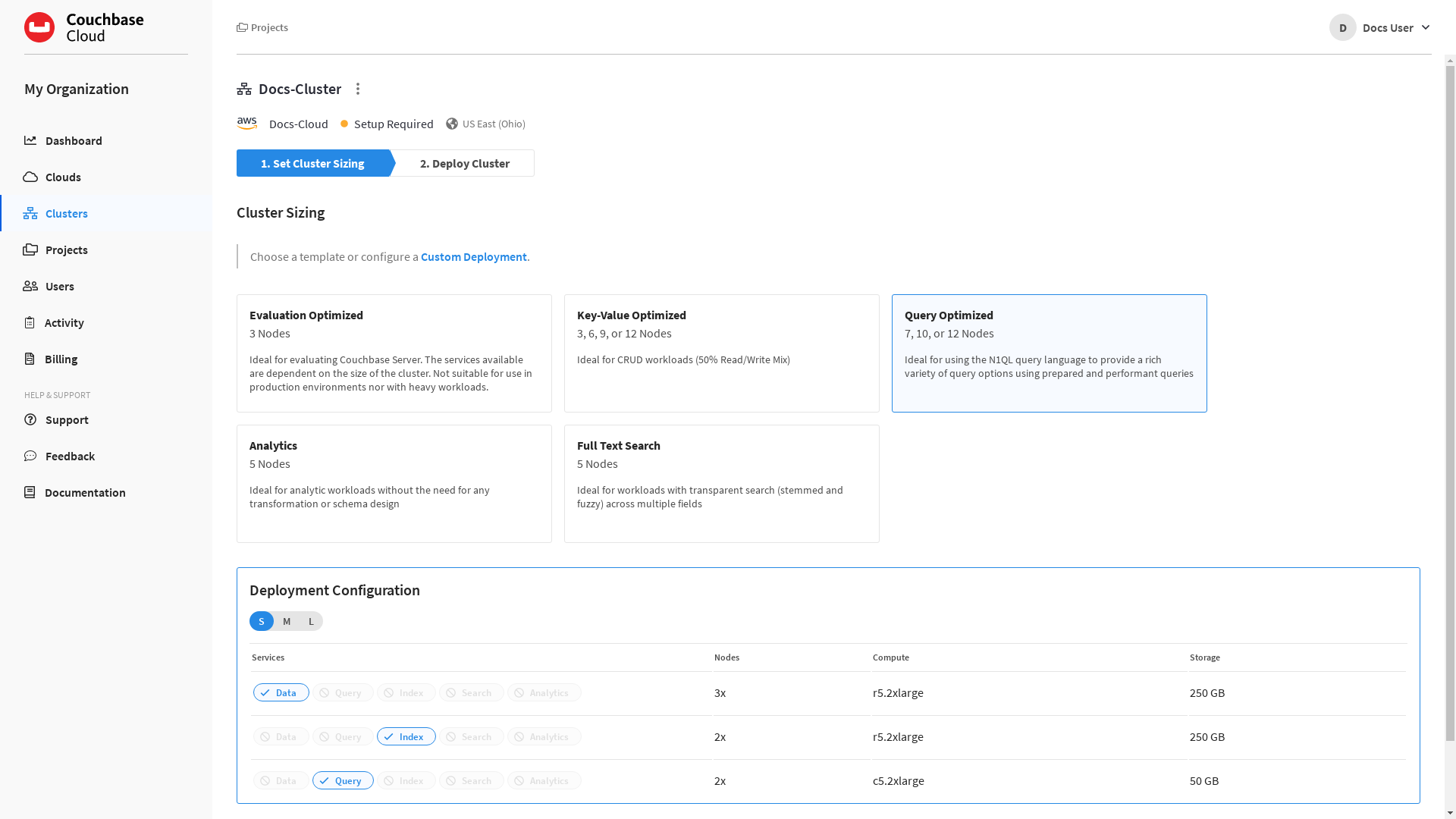Open the Custom Deployment link
Screen dimensions: 1456x819
(x=474, y=256)
